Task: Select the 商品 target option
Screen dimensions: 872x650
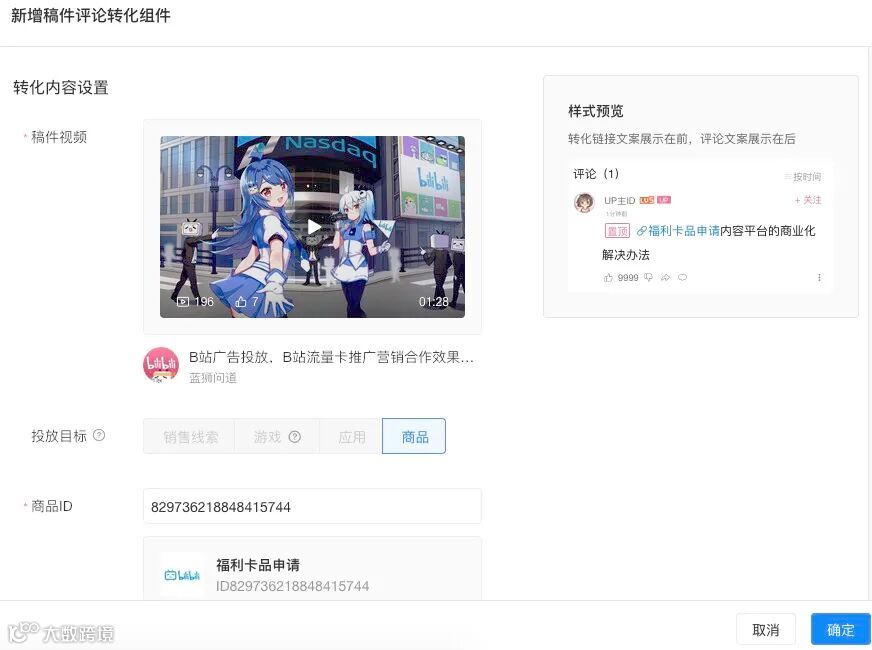Action: point(414,436)
